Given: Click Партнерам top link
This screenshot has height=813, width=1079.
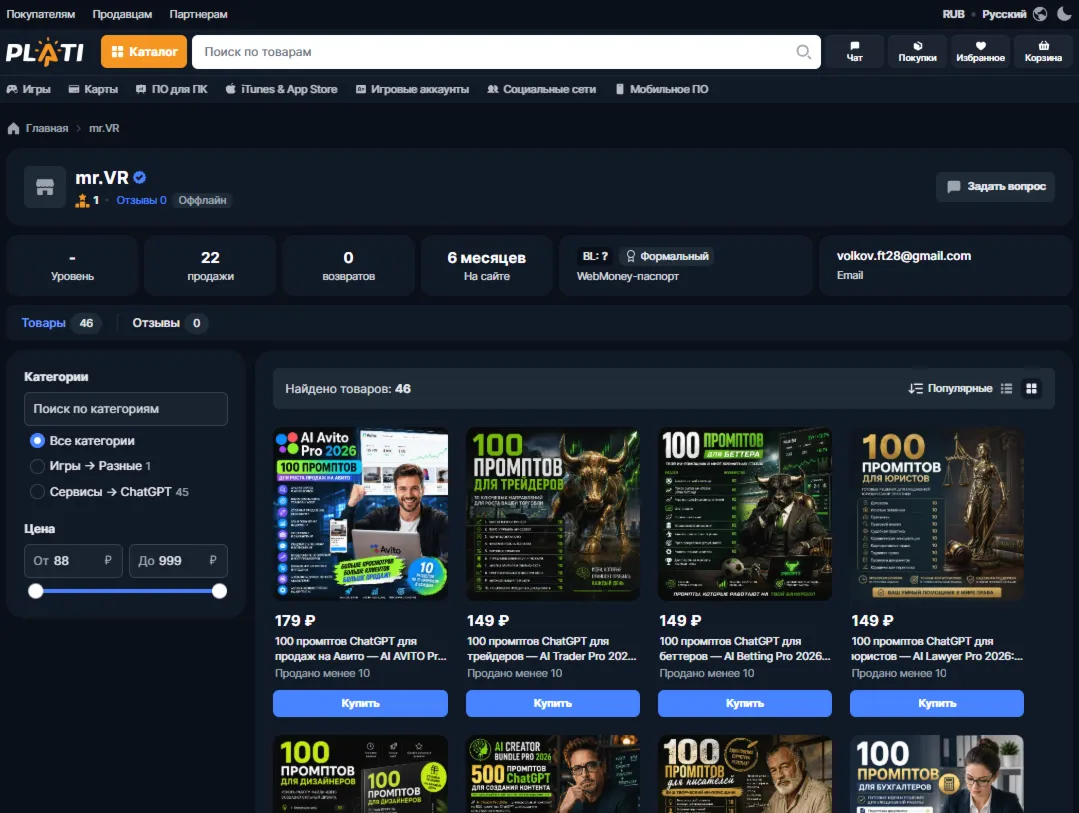Looking at the screenshot, I should coord(198,14).
